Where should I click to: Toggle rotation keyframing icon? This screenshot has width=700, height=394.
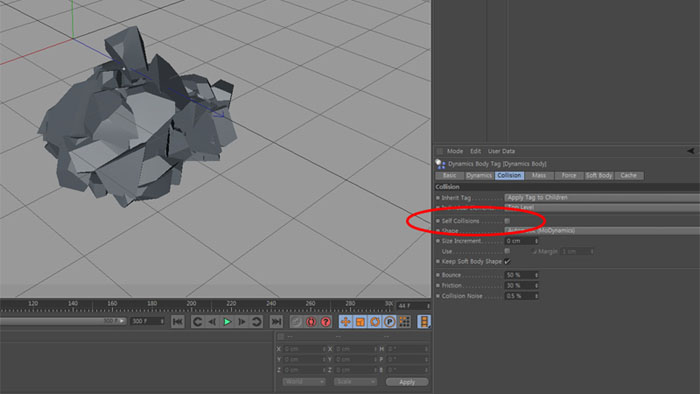pos(375,321)
